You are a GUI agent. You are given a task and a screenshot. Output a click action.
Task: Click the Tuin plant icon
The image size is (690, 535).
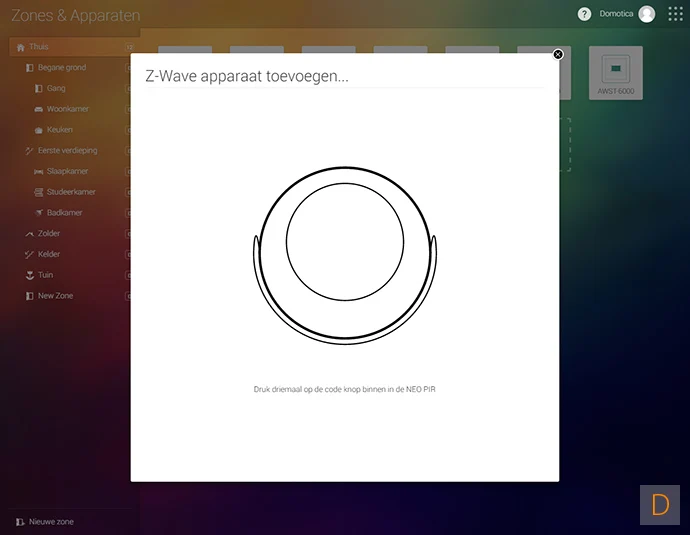[29, 275]
